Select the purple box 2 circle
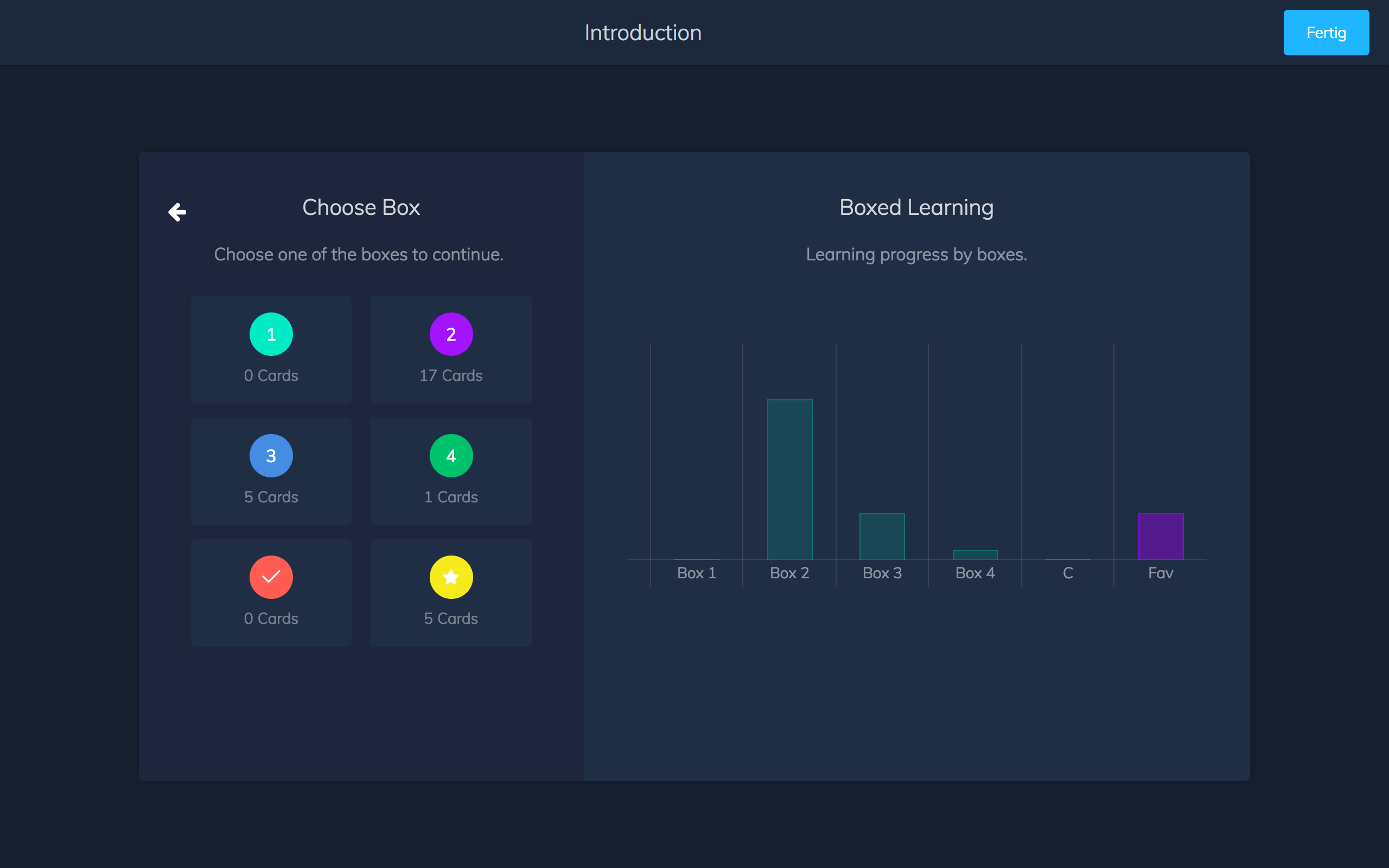Image resolution: width=1389 pixels, height=868 pixels. point(451,334)
